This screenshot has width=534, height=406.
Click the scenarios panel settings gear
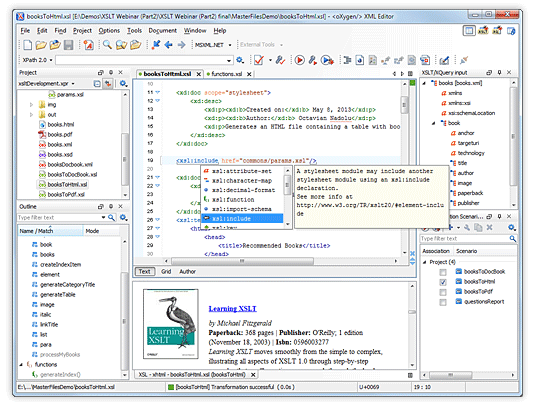[x=512, y=227]
